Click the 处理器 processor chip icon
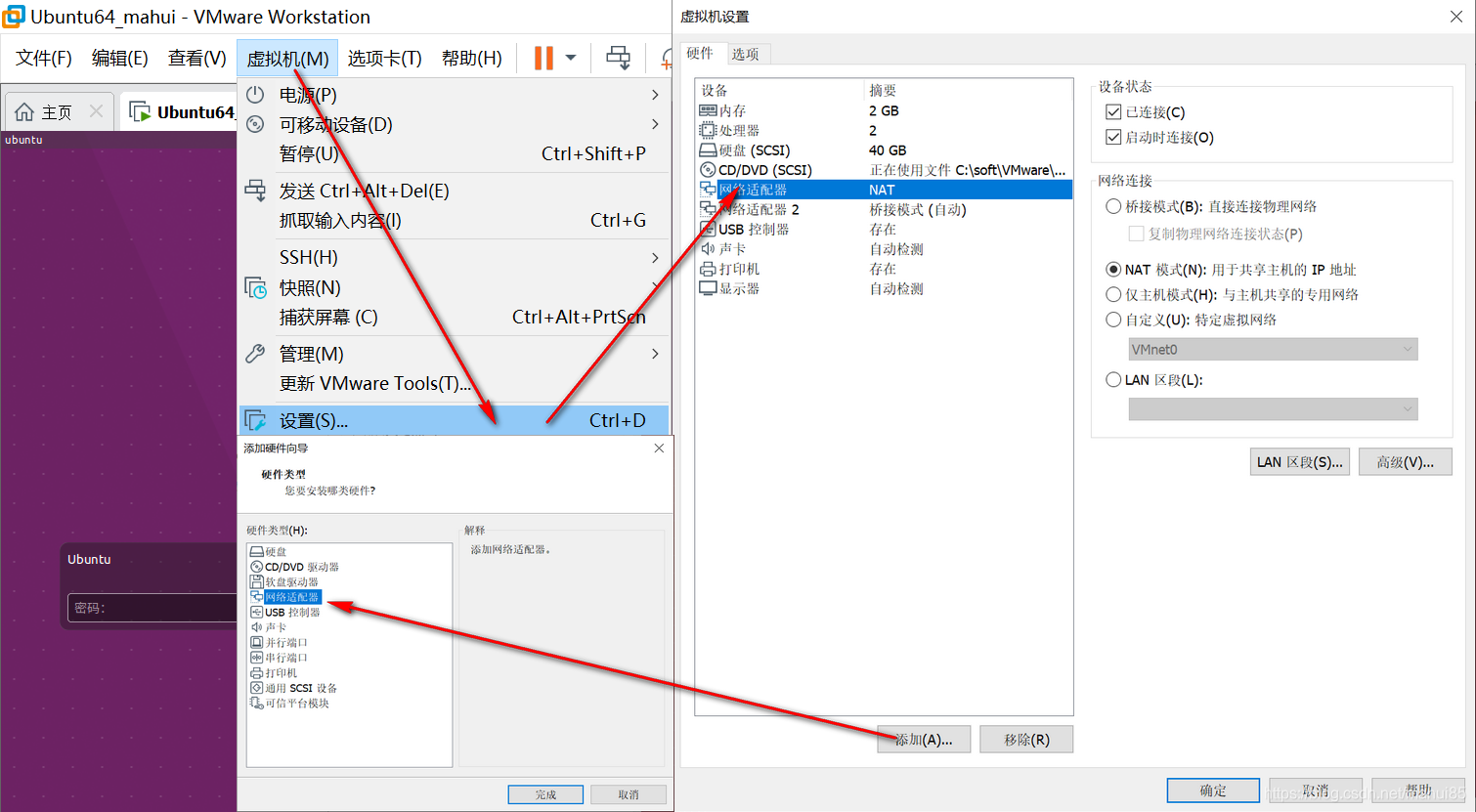The height and width of the screenshot is (812, 1476). click(x=708, y=130)
